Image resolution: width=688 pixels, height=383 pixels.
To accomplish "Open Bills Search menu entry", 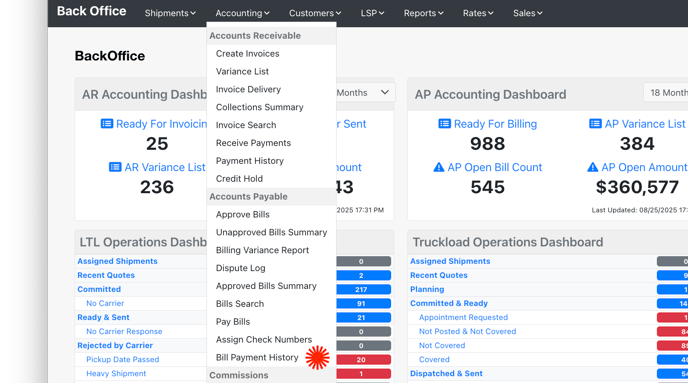I will point(240,304).
